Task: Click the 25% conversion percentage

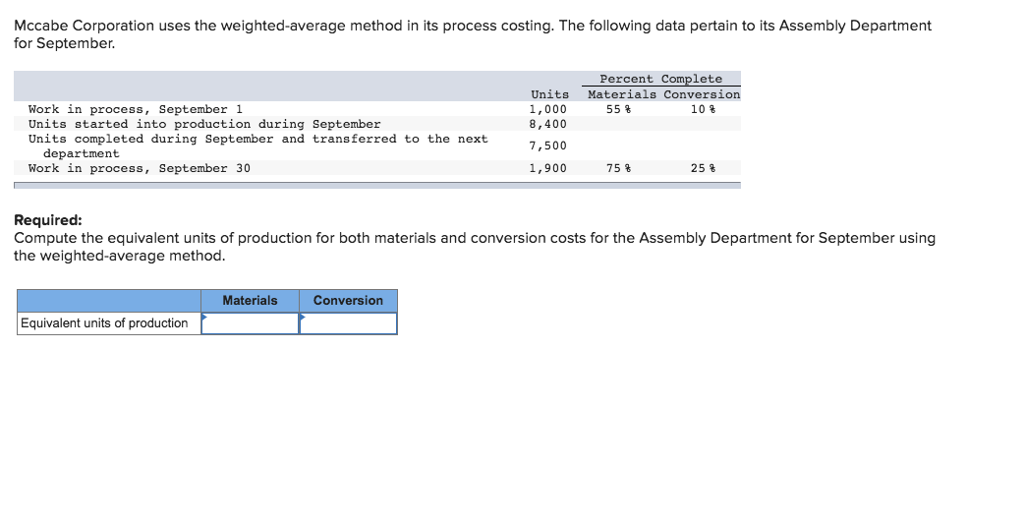Action: click(703, 169)
